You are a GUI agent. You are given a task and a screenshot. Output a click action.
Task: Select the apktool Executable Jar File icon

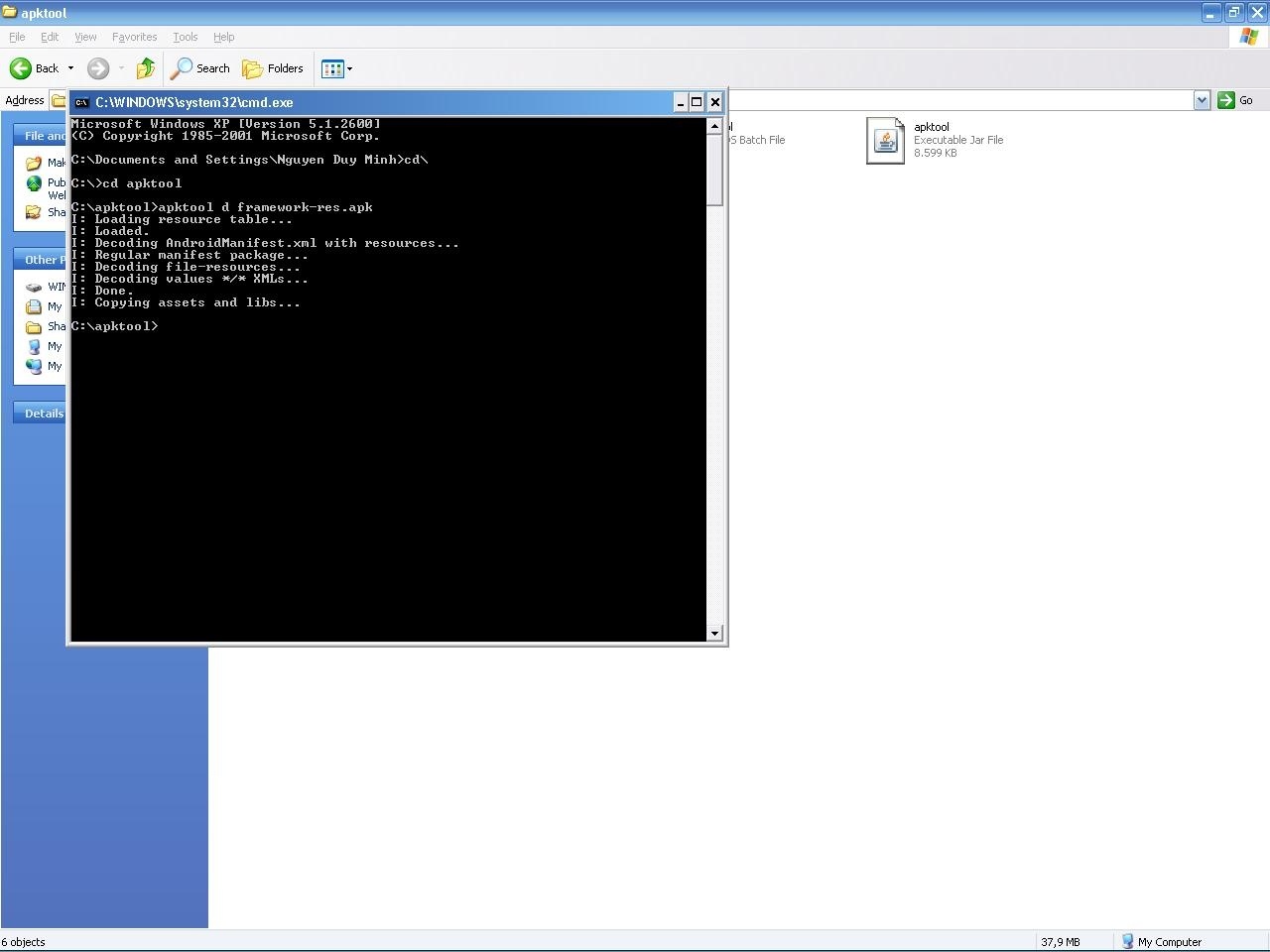885,141
